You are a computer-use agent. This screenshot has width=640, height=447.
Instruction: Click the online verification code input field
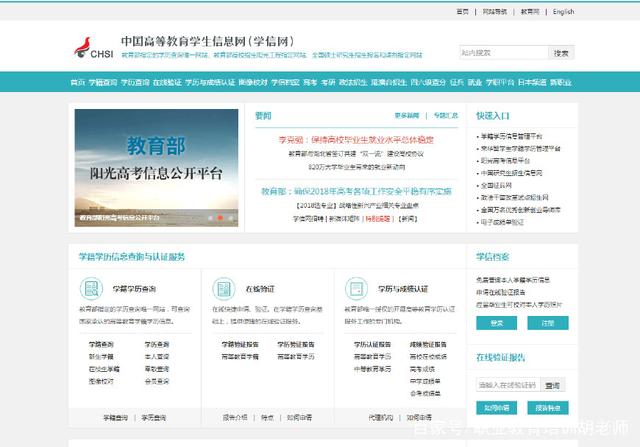point(508,384)
